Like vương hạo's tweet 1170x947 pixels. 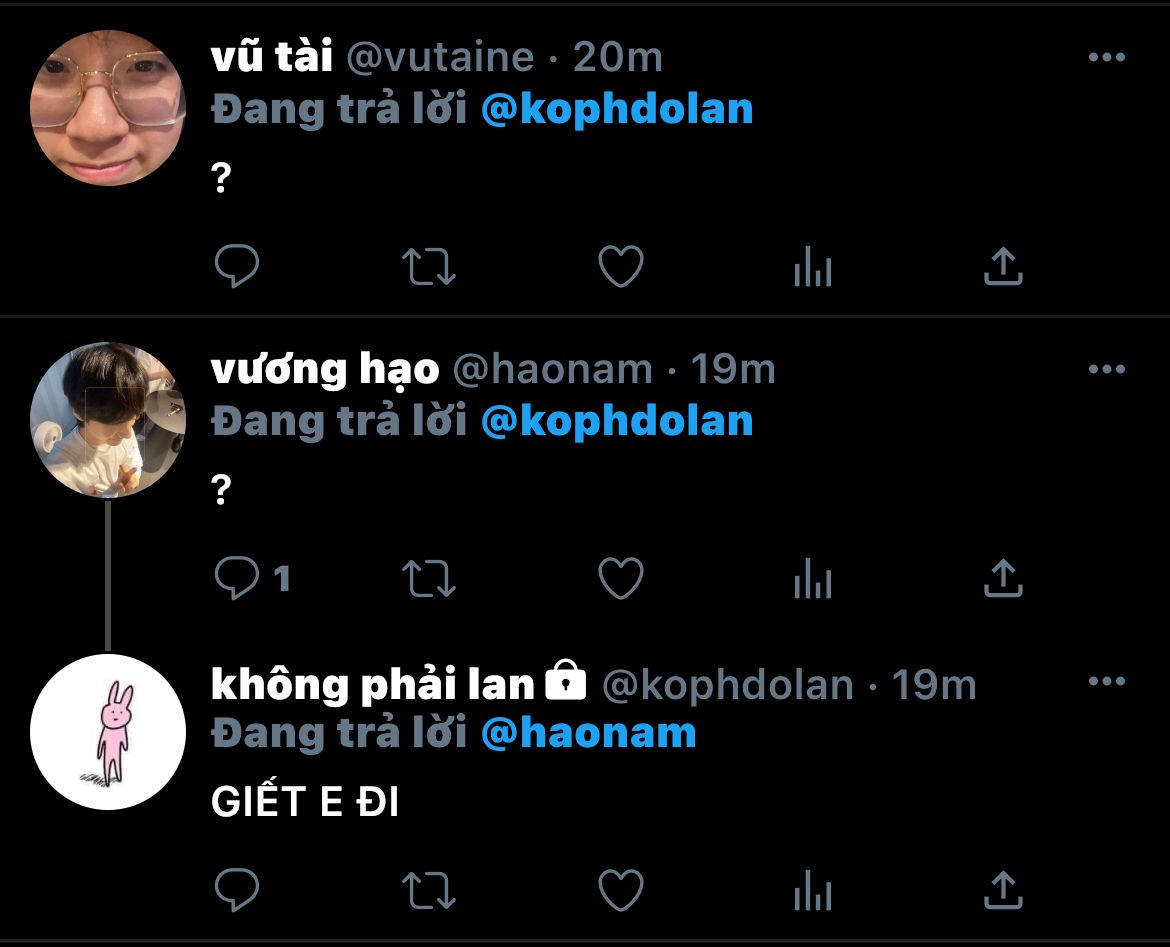[621, 578]
